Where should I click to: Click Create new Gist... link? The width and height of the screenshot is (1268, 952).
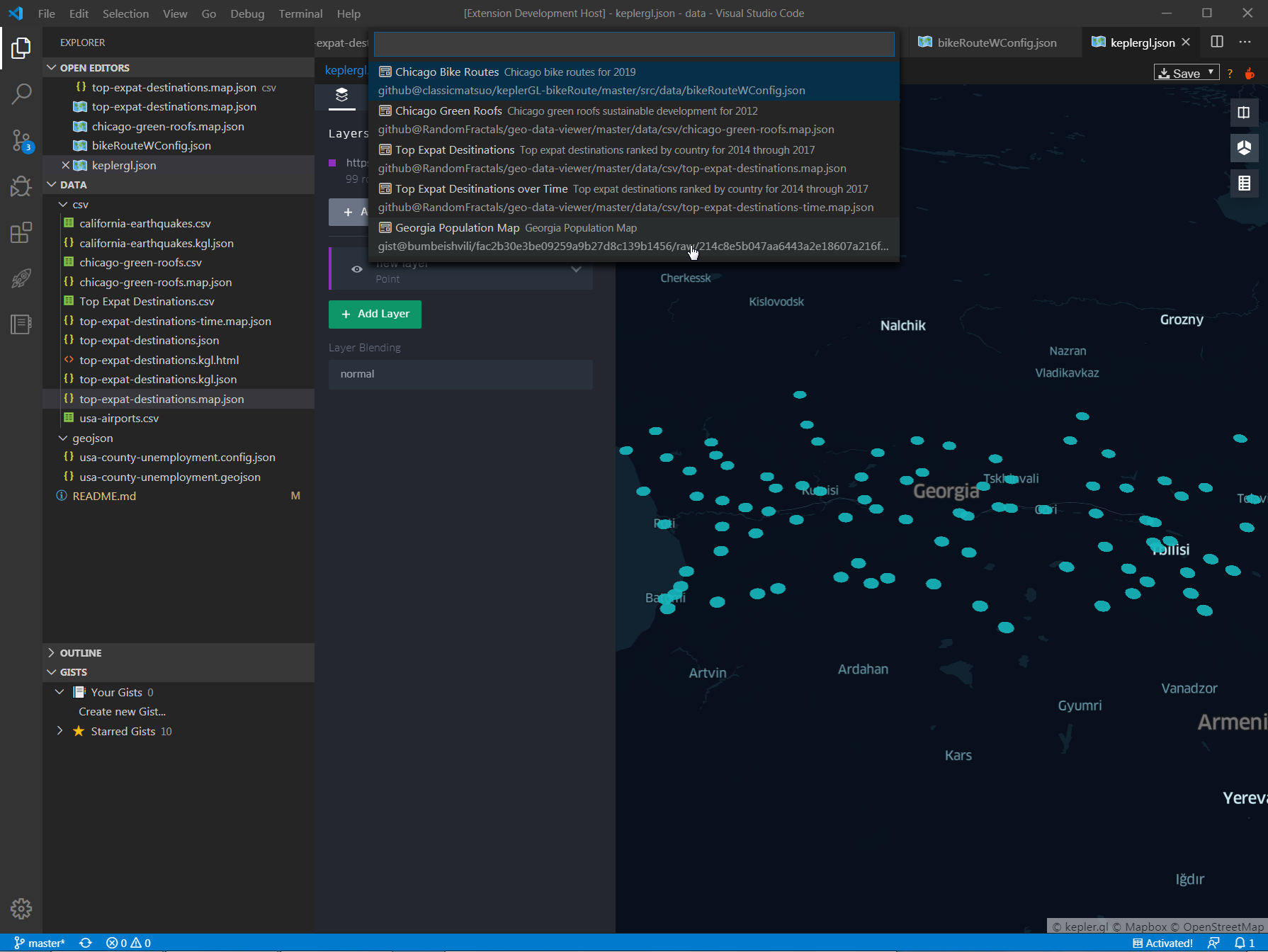point(122,711)
